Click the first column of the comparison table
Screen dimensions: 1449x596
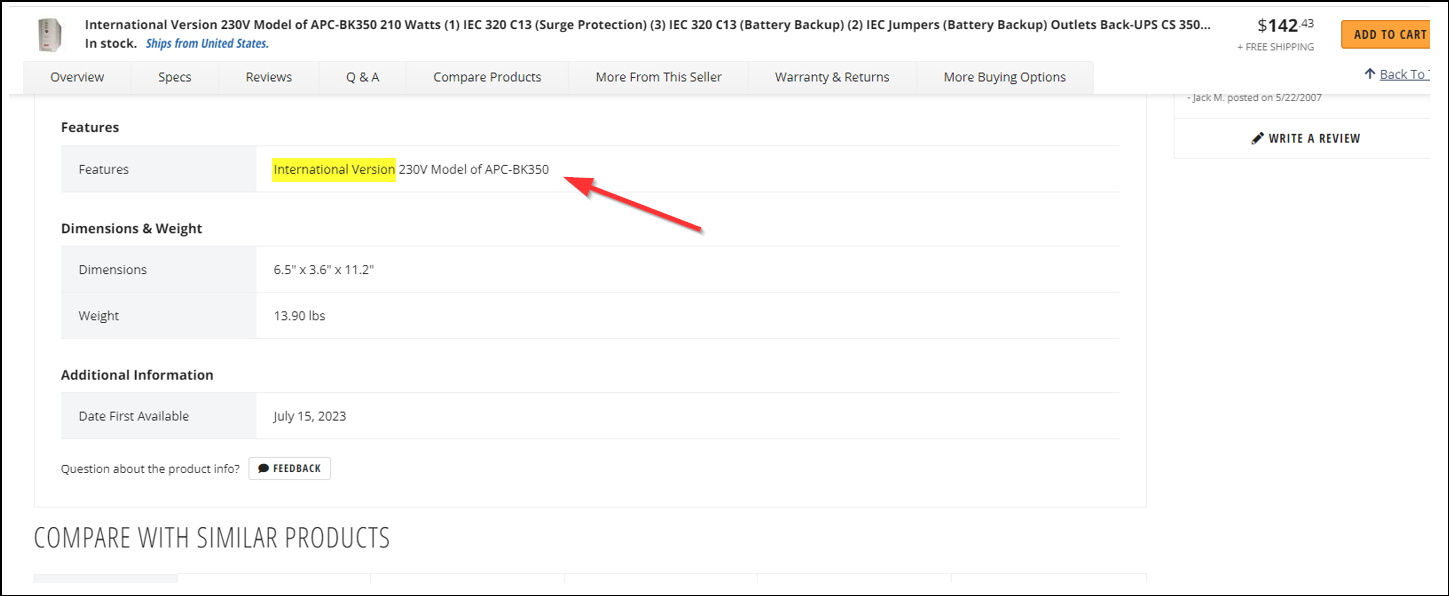[x=105, y=580]
